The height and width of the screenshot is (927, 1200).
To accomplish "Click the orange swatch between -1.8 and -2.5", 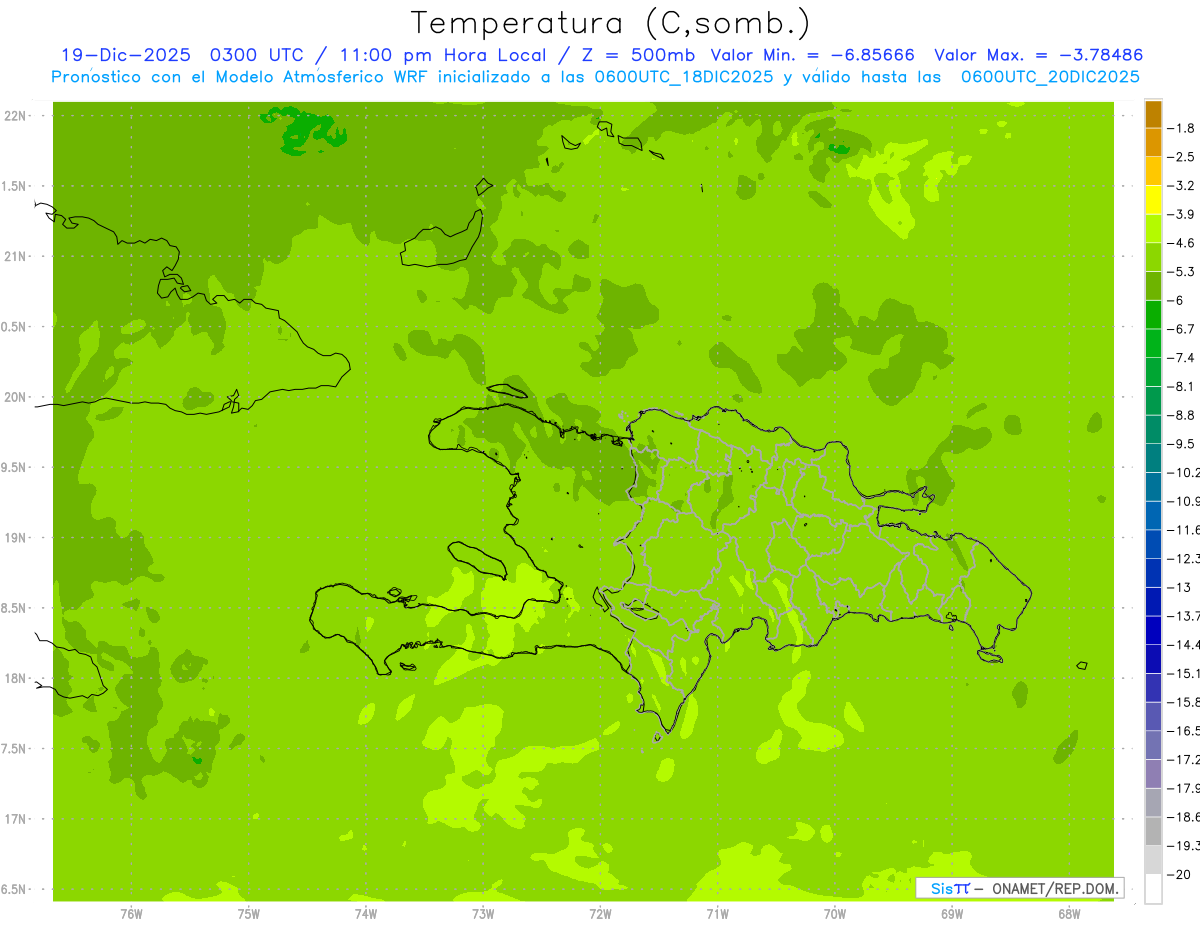I will pyautogui.click(x=1153, y=142).
